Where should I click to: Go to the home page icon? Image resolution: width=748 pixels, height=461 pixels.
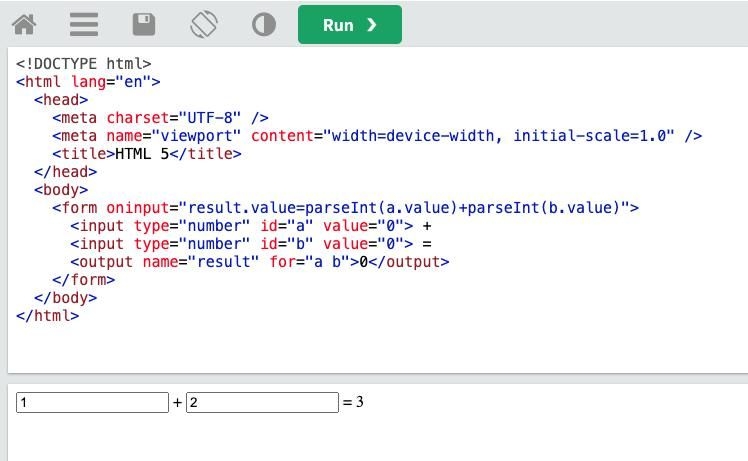24,24
